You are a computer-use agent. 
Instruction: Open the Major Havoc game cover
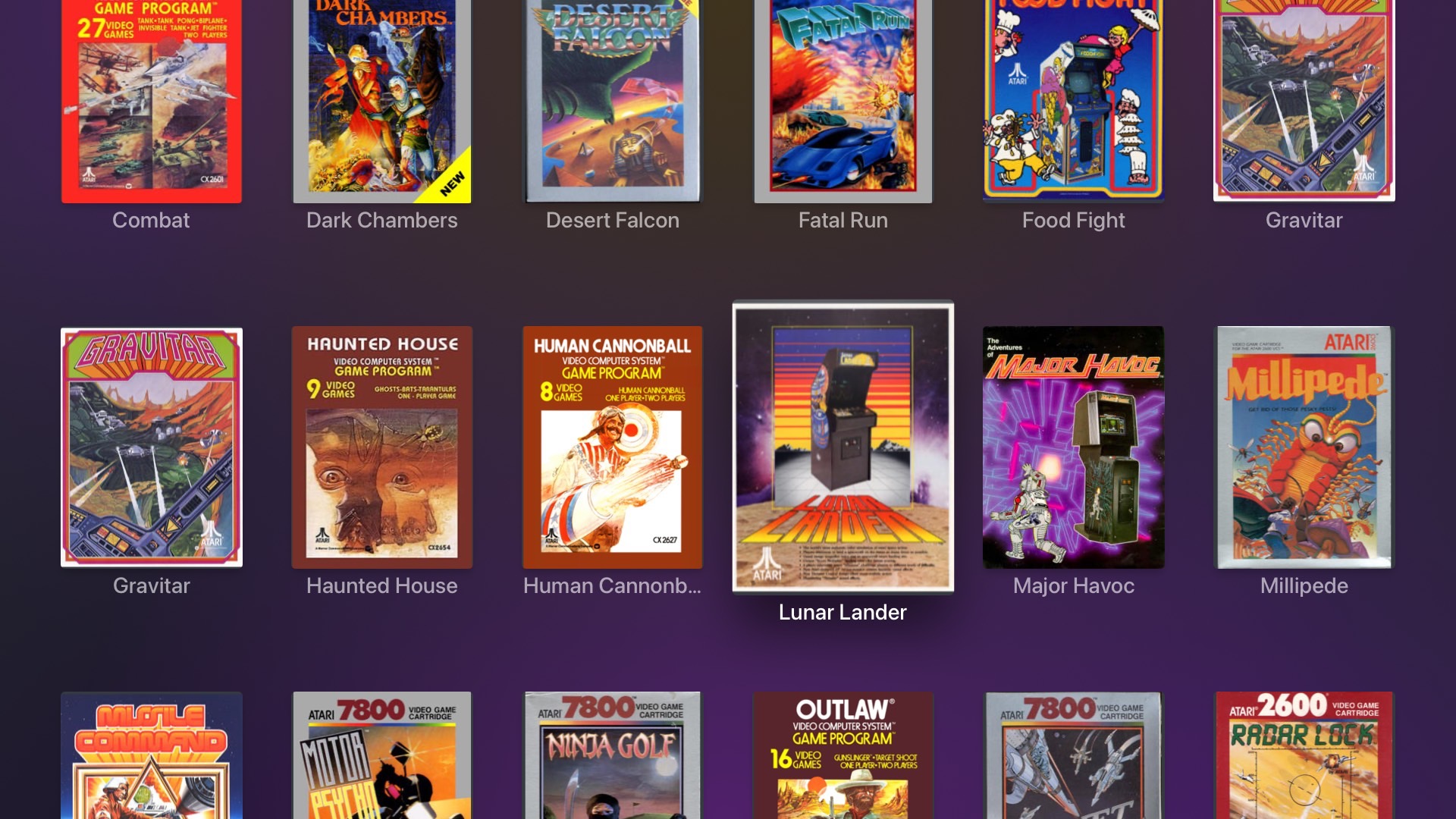[x=1074, y=447]
